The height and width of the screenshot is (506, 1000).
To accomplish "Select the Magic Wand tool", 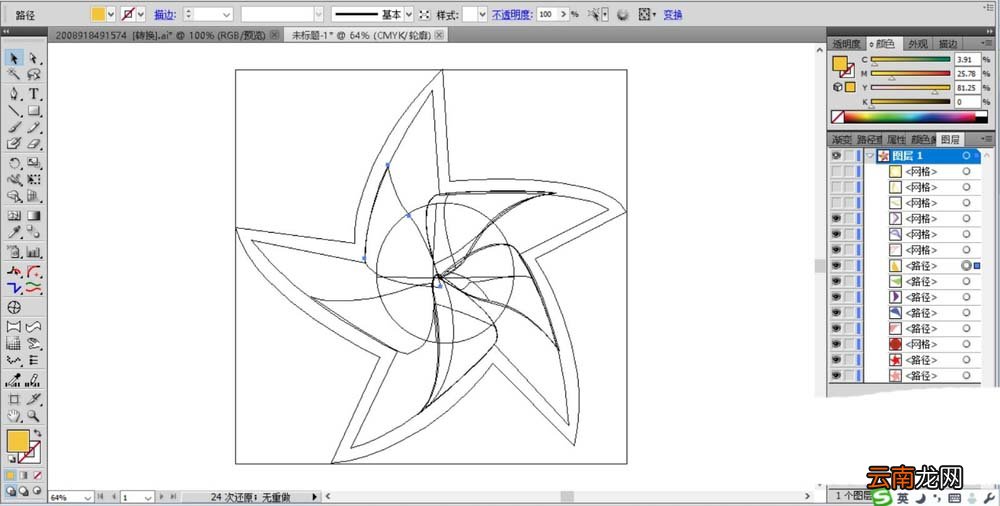I will (13, 75).
